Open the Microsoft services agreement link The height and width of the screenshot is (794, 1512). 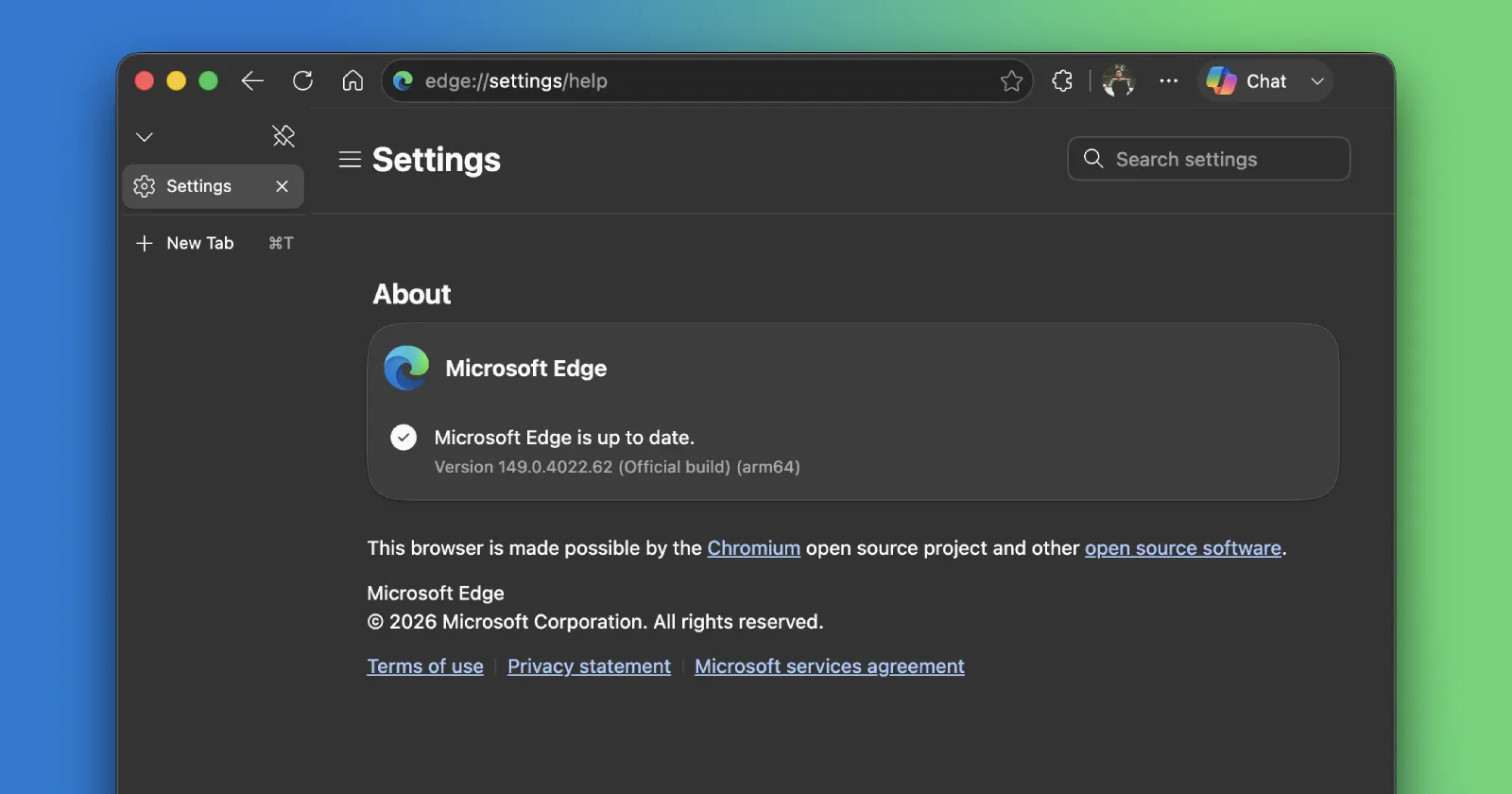click(x=830, y=666)
